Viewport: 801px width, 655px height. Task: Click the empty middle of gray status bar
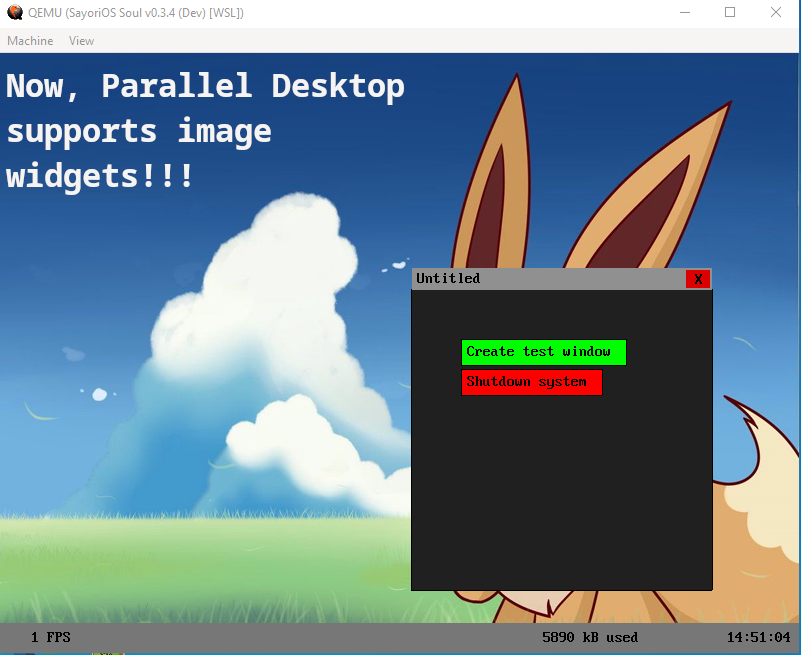[307, 637]
